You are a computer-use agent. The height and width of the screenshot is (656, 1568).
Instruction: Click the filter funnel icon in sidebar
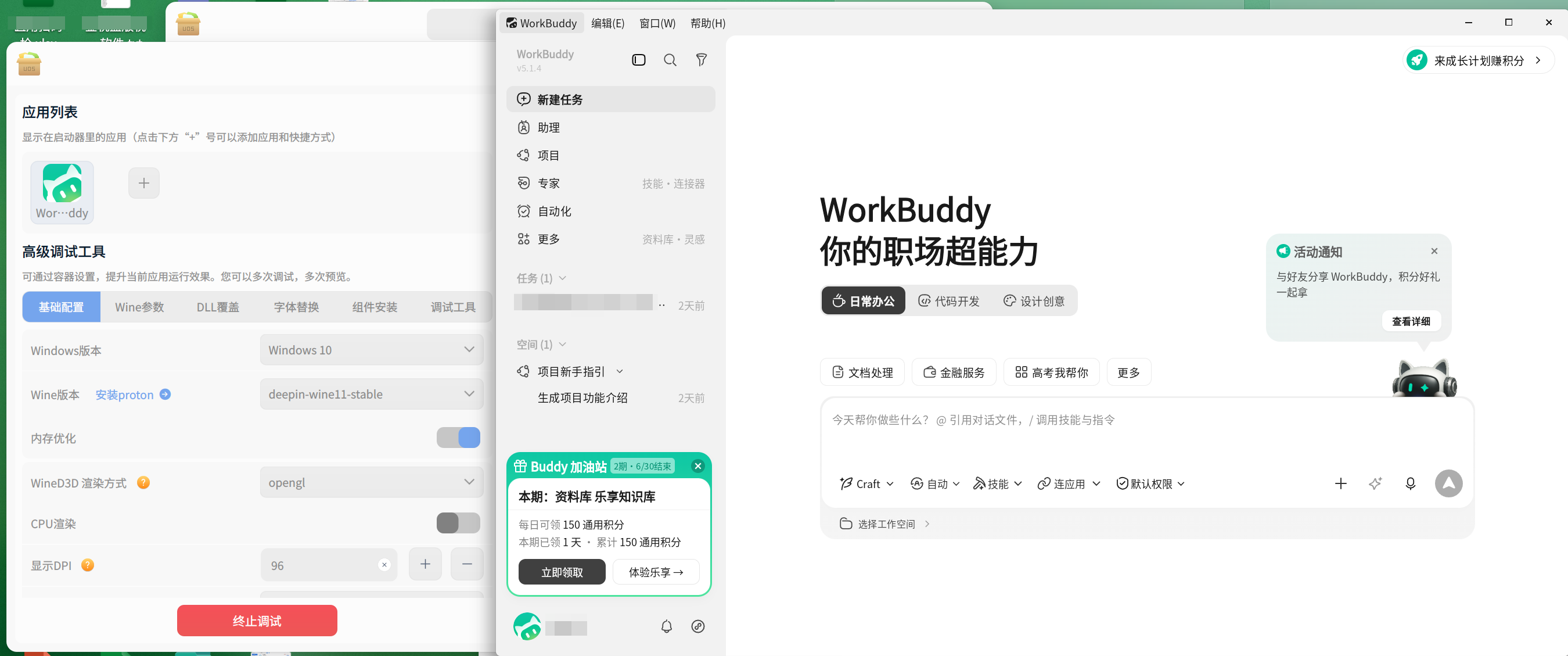(x=701, y=60)
